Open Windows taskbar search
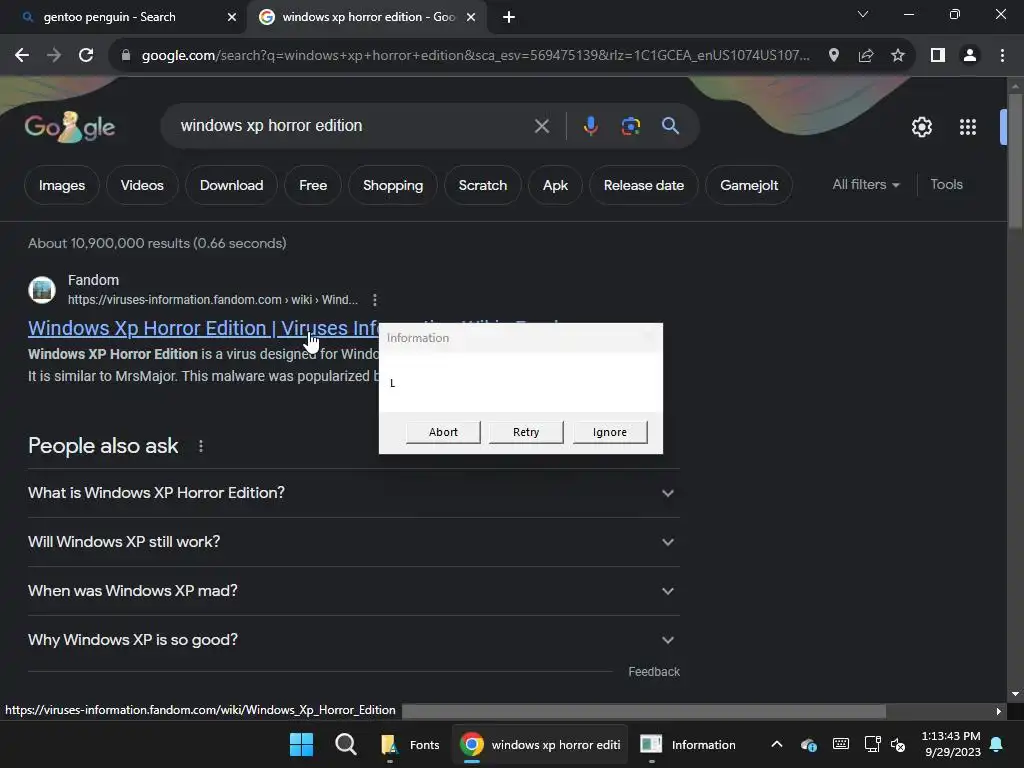 tap(345, 744)
